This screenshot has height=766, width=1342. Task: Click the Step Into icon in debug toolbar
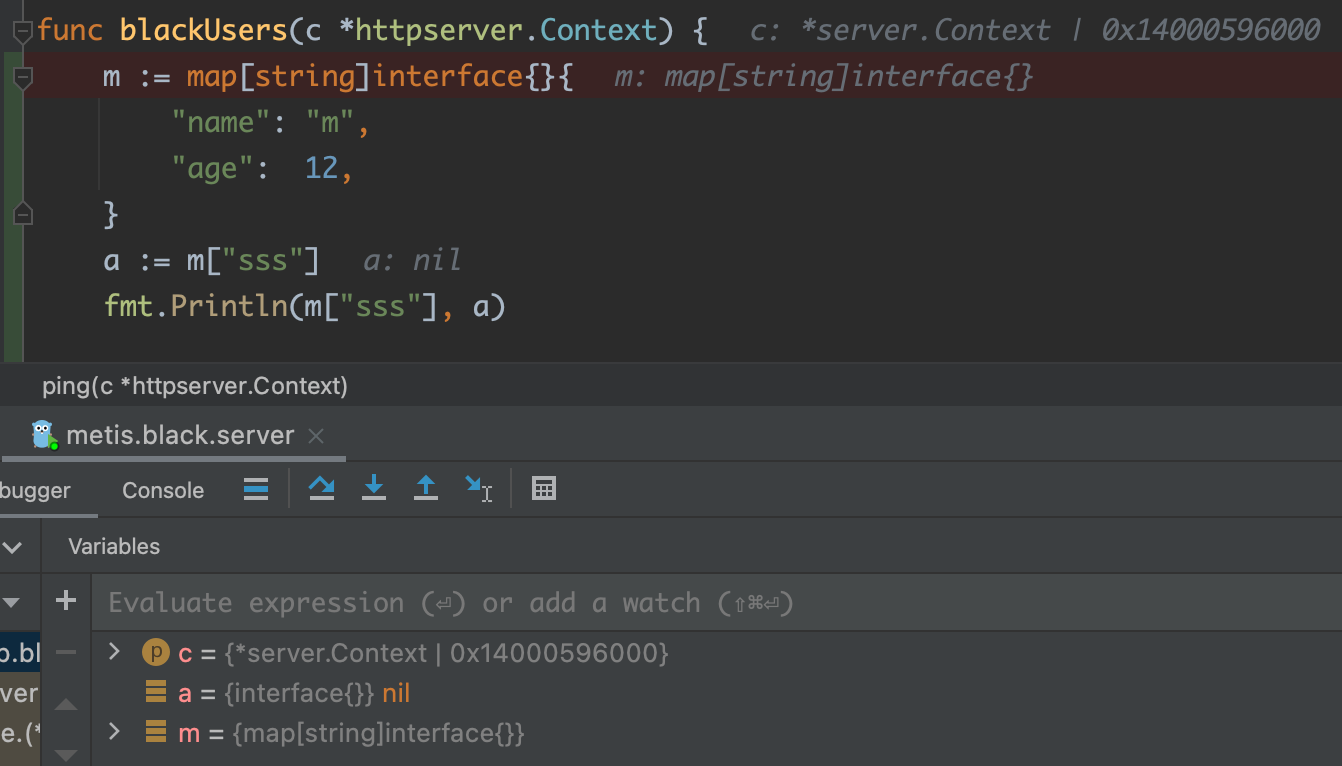click(373, 488)
